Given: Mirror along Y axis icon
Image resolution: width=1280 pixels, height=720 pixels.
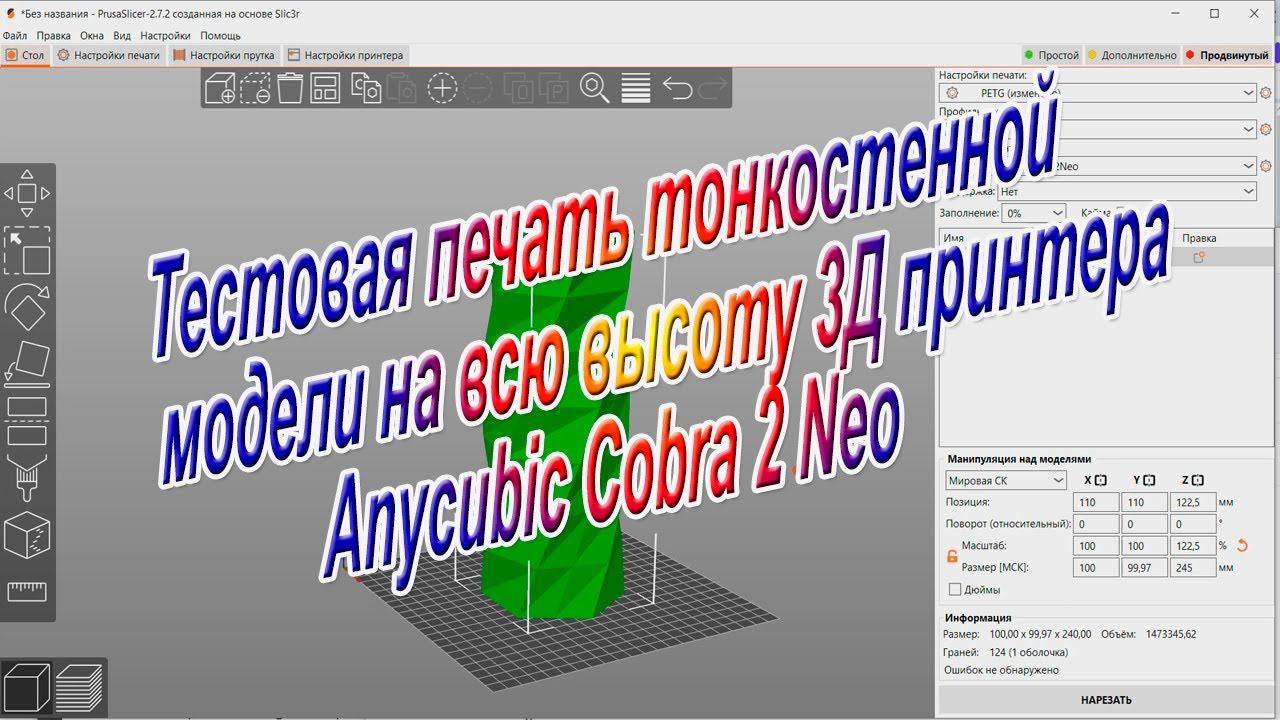Looking at the screenshot, I should [1150, 481].
